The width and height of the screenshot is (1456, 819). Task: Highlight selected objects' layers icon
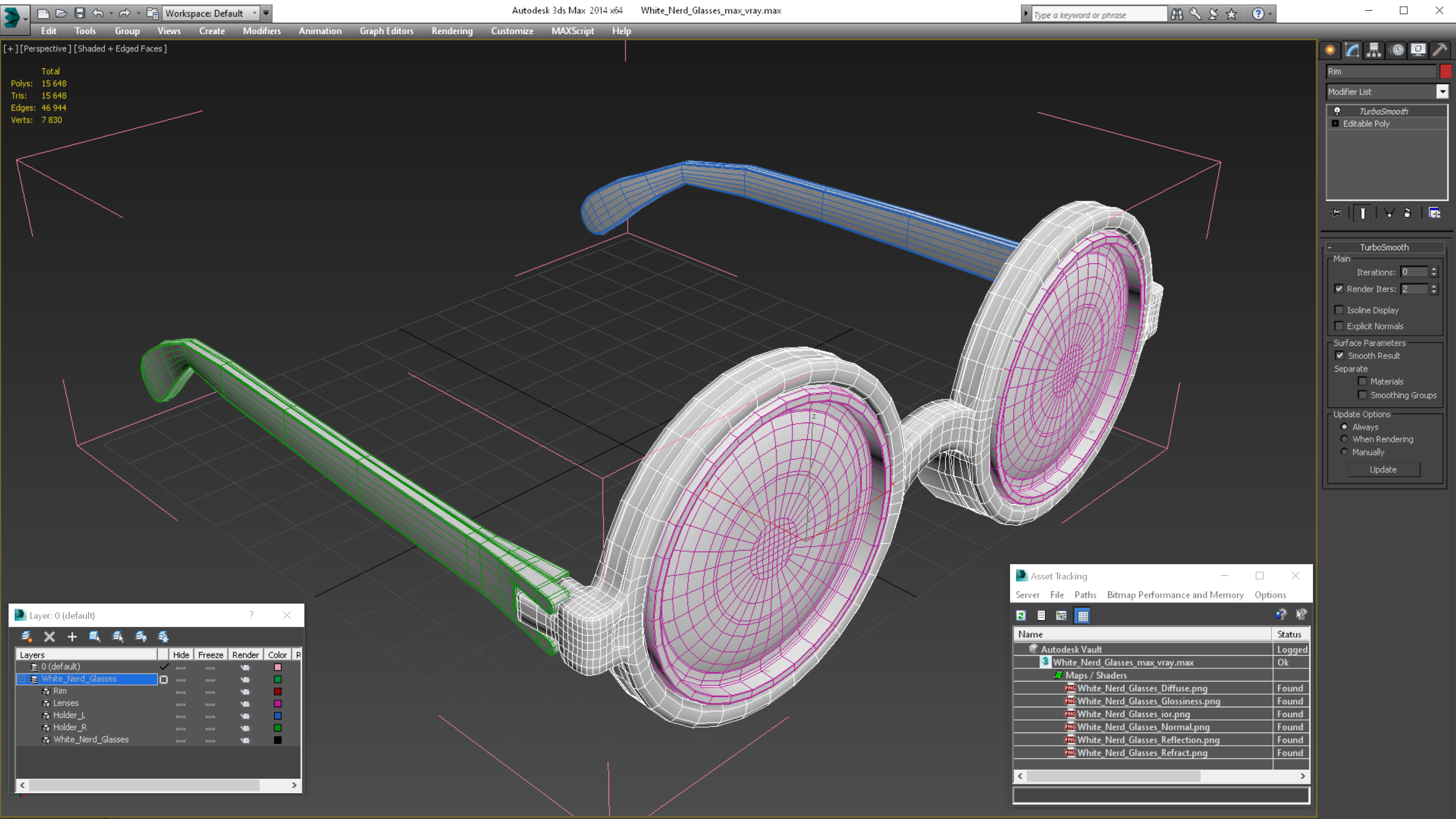click(118, 636)
